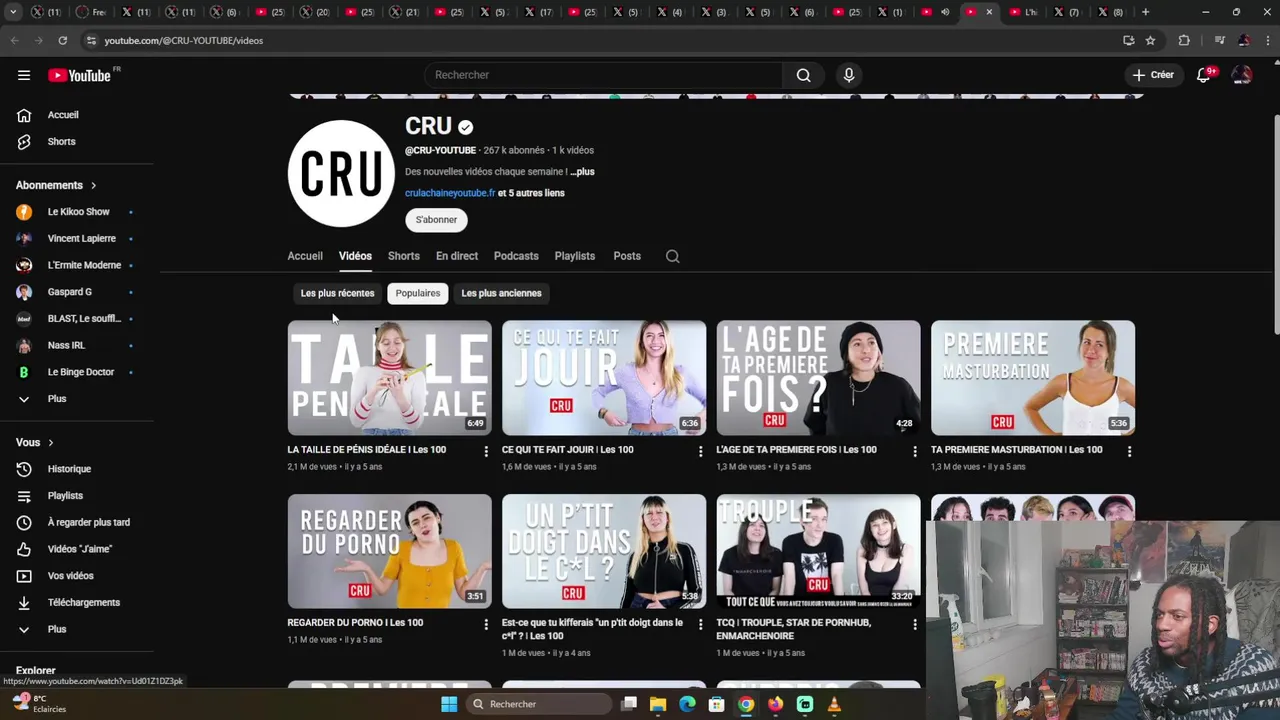Click the Windows taskbar Rechercher box
This screenshot has width=1280, height=720.
click(x=540, y=704)
